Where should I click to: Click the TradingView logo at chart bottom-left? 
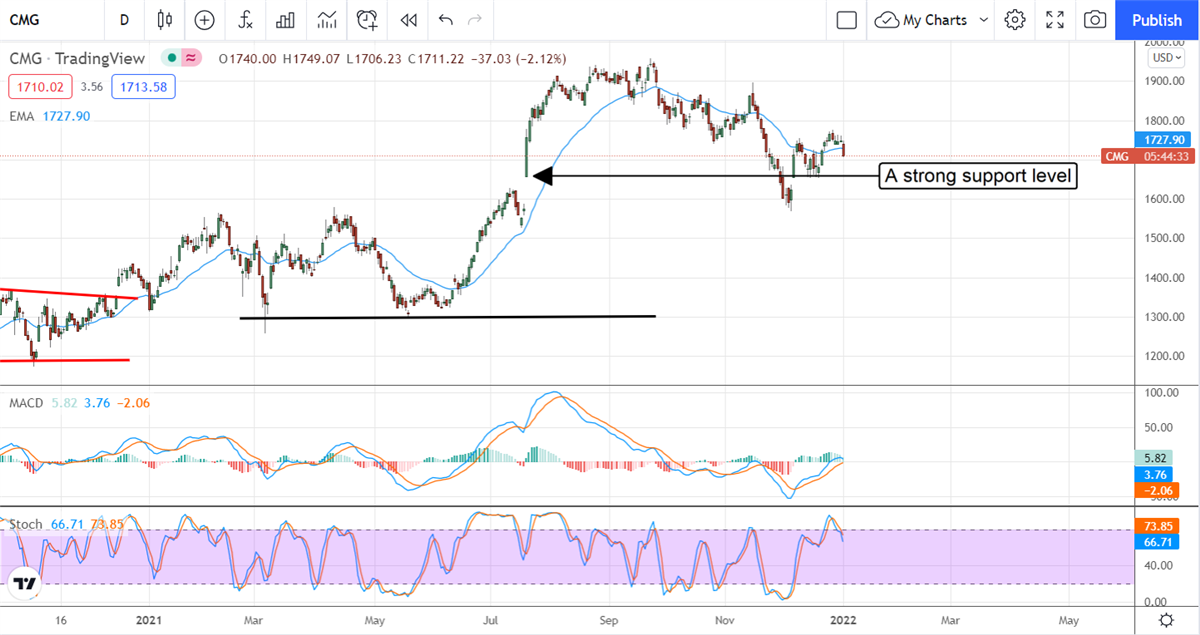[25, 582]
